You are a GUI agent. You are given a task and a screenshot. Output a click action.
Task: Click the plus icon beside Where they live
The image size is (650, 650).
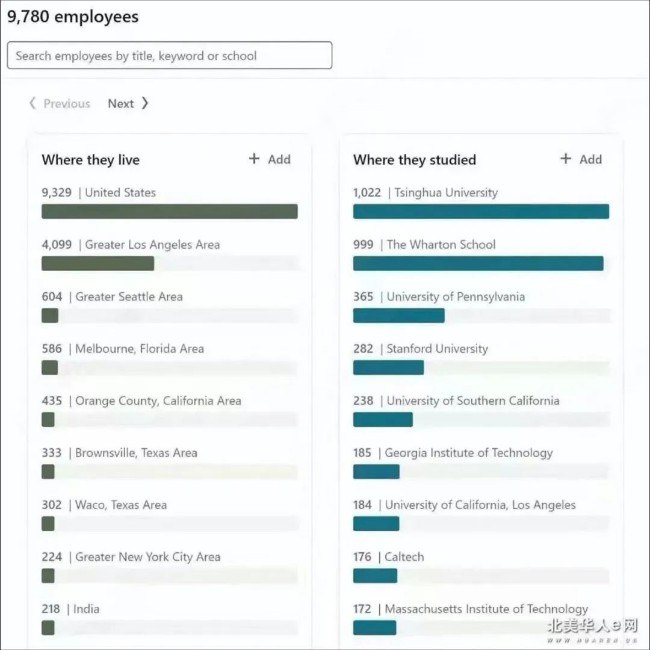(254, 159)
